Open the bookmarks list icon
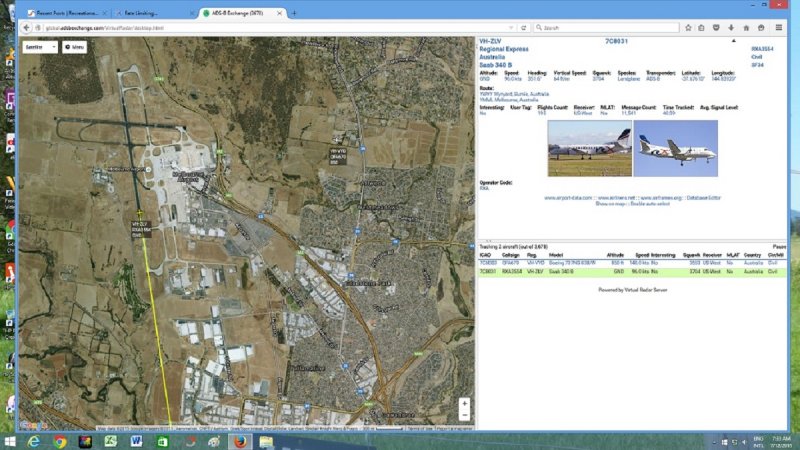The width and height of the screenshot is (800, 450). (702, 28)
